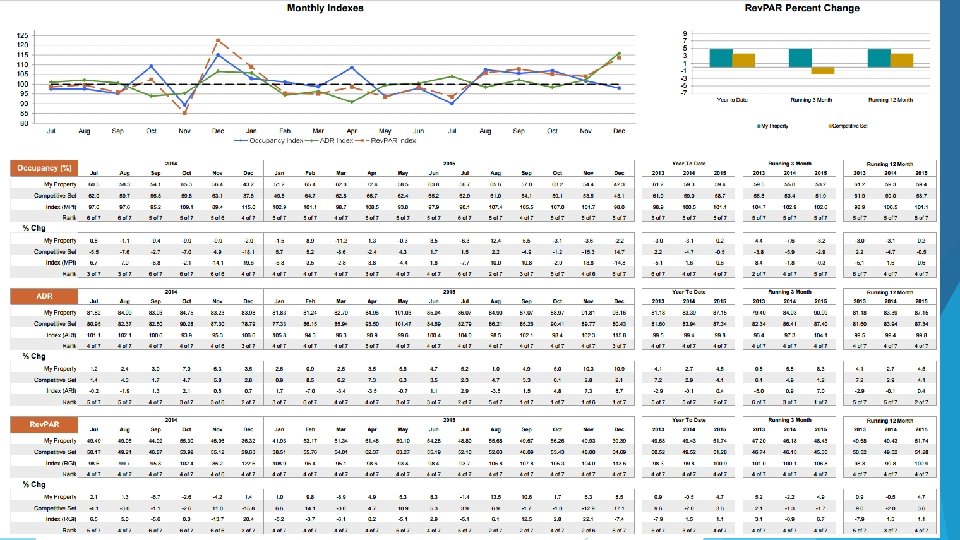
Task: Click the "Apr" label on line chart axis
Action: tap(351, 130)
